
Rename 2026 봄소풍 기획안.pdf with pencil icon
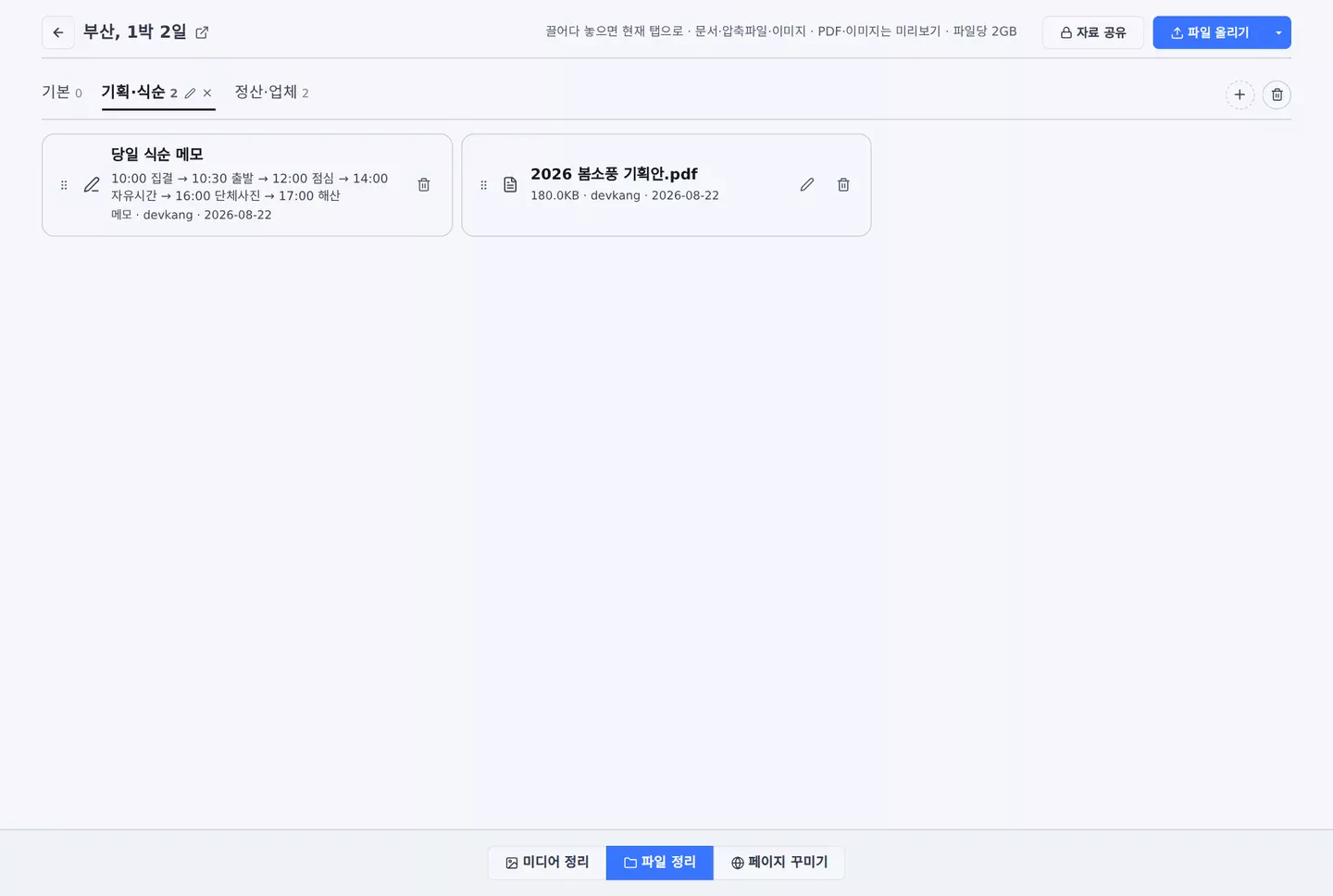click(x=807, y=185)
